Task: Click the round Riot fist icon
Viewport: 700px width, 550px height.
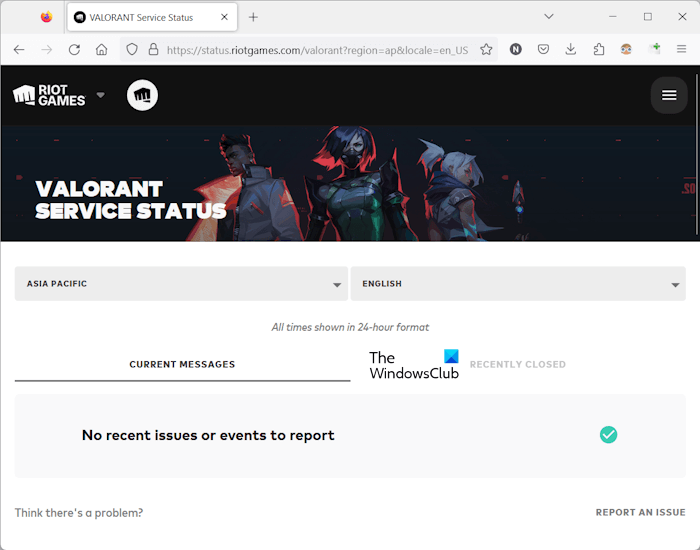Action: pos(142,95)
